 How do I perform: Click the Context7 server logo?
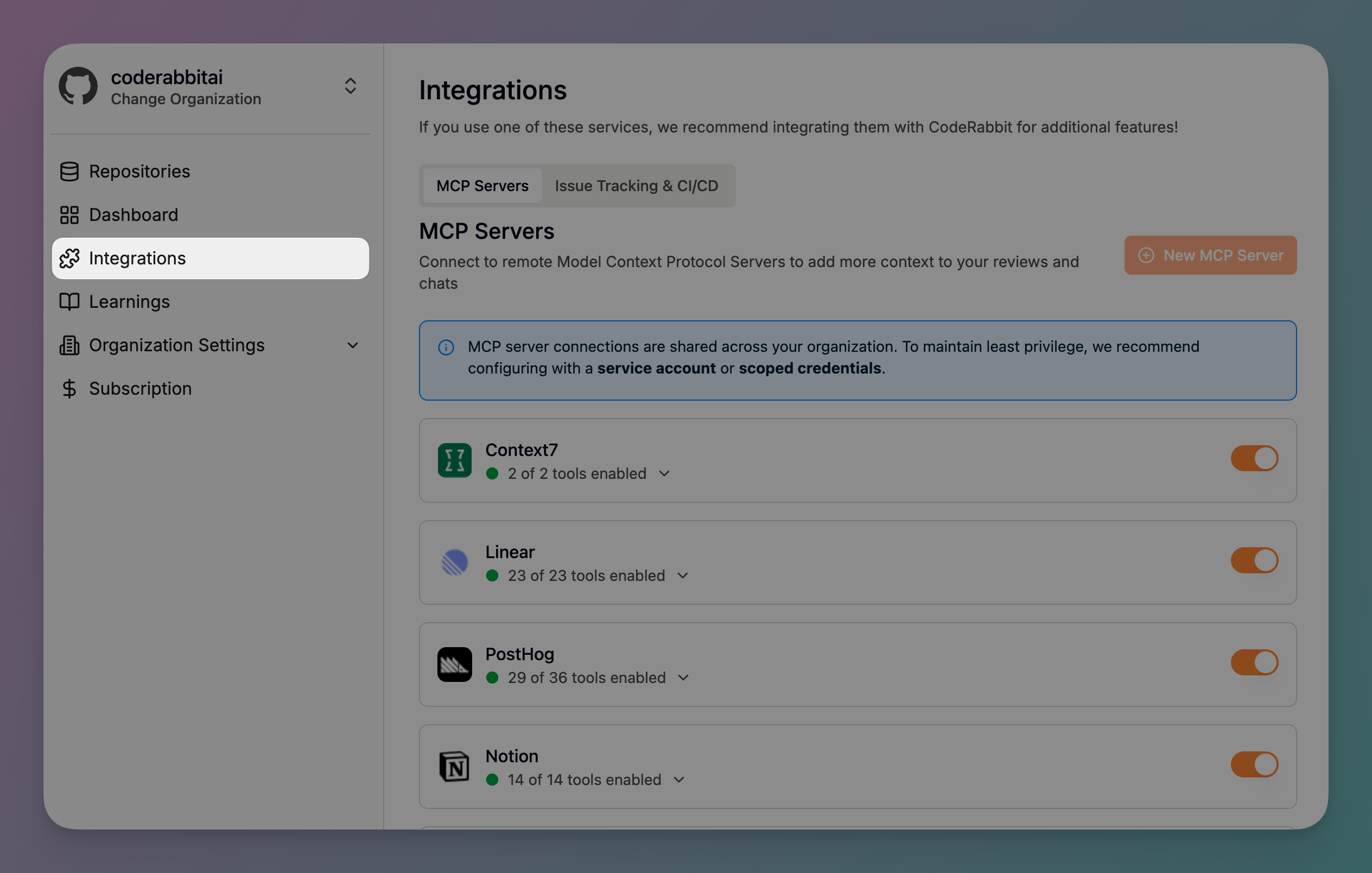454,460
